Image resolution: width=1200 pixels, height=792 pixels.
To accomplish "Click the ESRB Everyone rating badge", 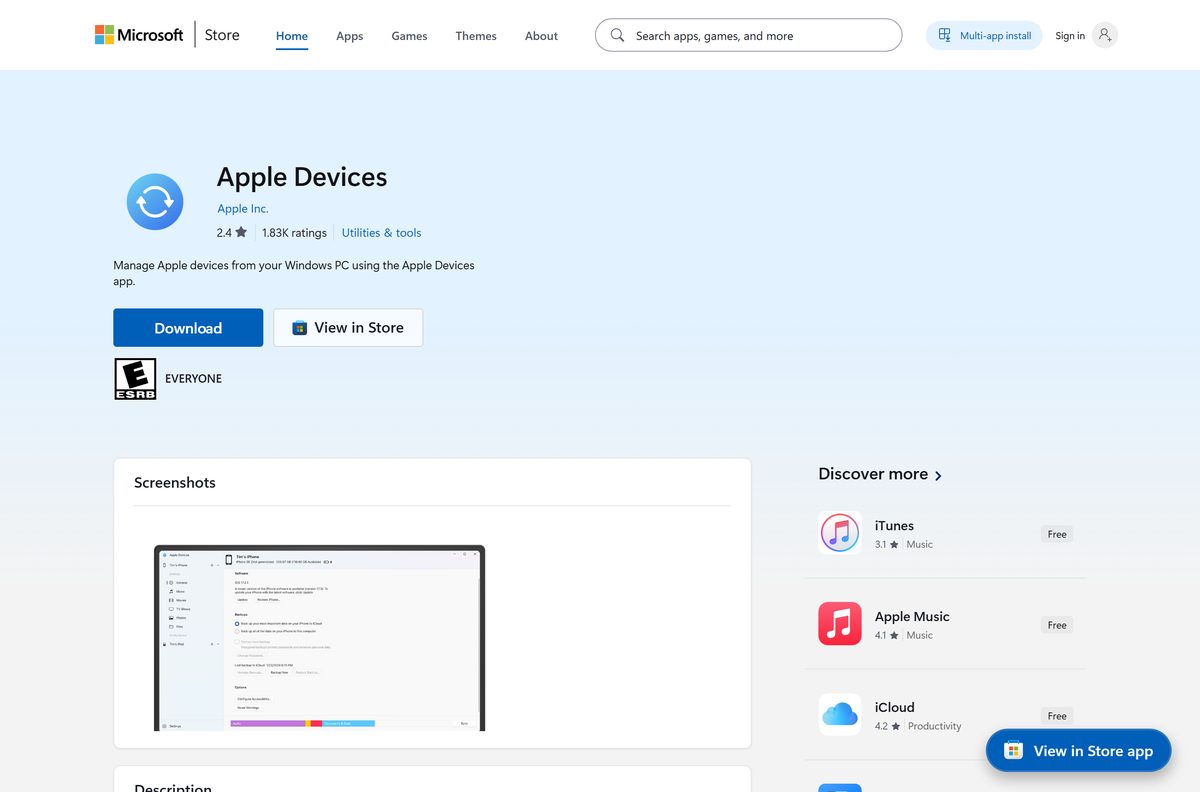I will click(x=135, y=379).
